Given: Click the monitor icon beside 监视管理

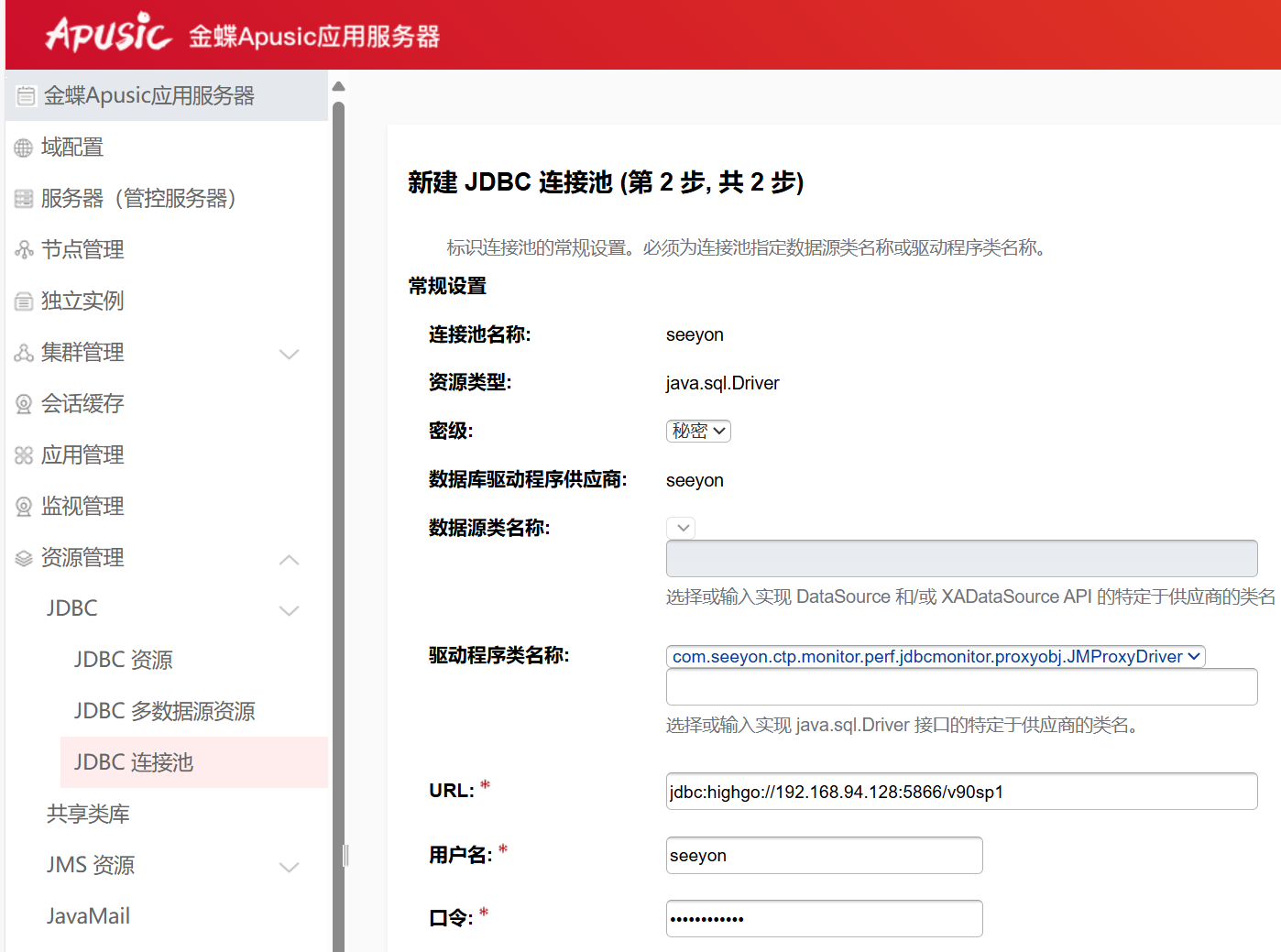Looking at the screenshot, I should click(x=24, y=507).
